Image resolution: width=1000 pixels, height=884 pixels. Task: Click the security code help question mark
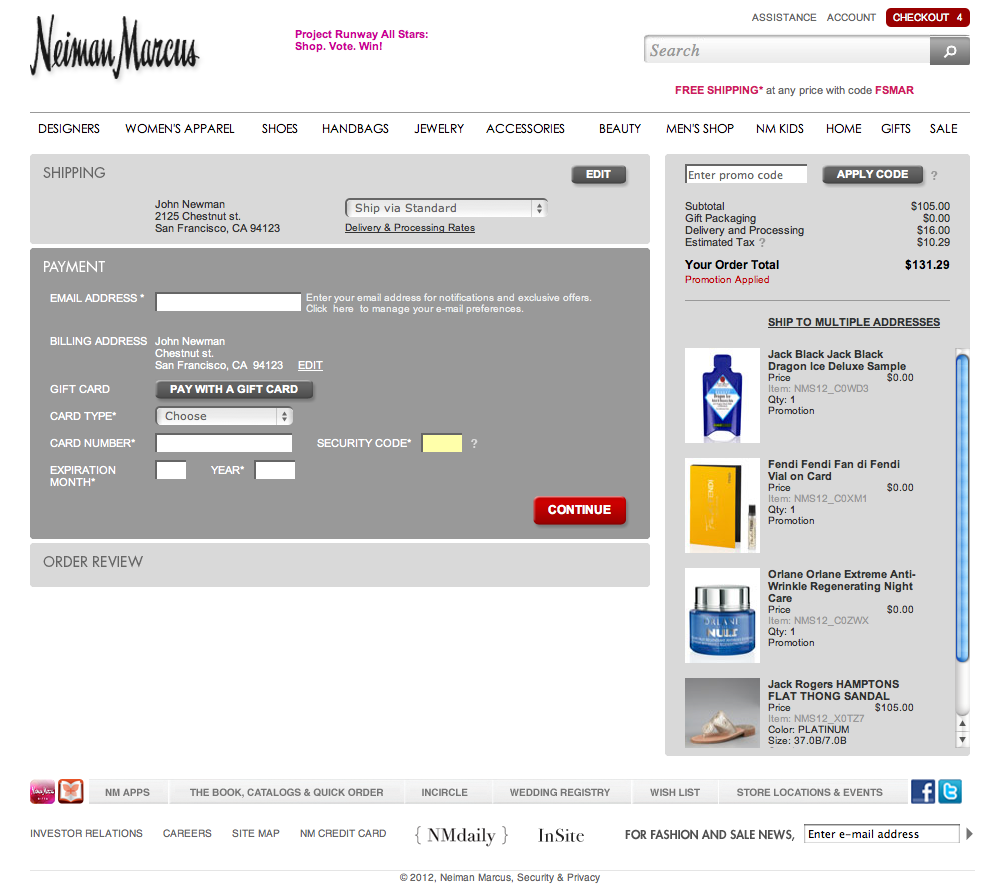click(473, 443)
